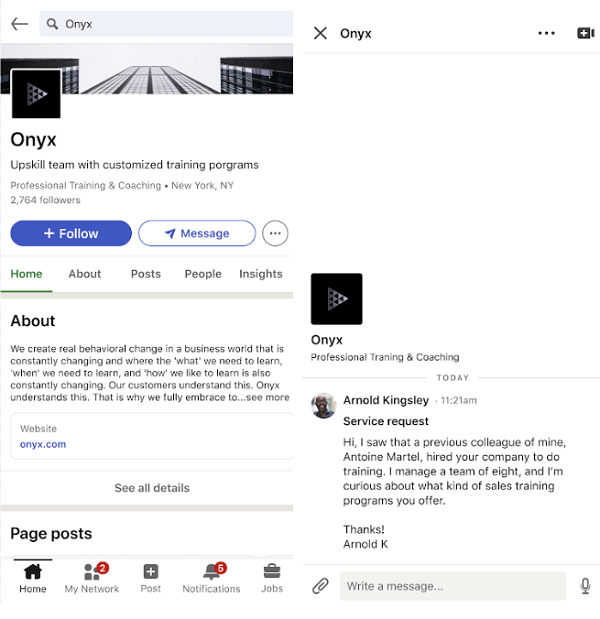Follow the Onyx page
Viewport: 600px width, 619px height.
71,233
